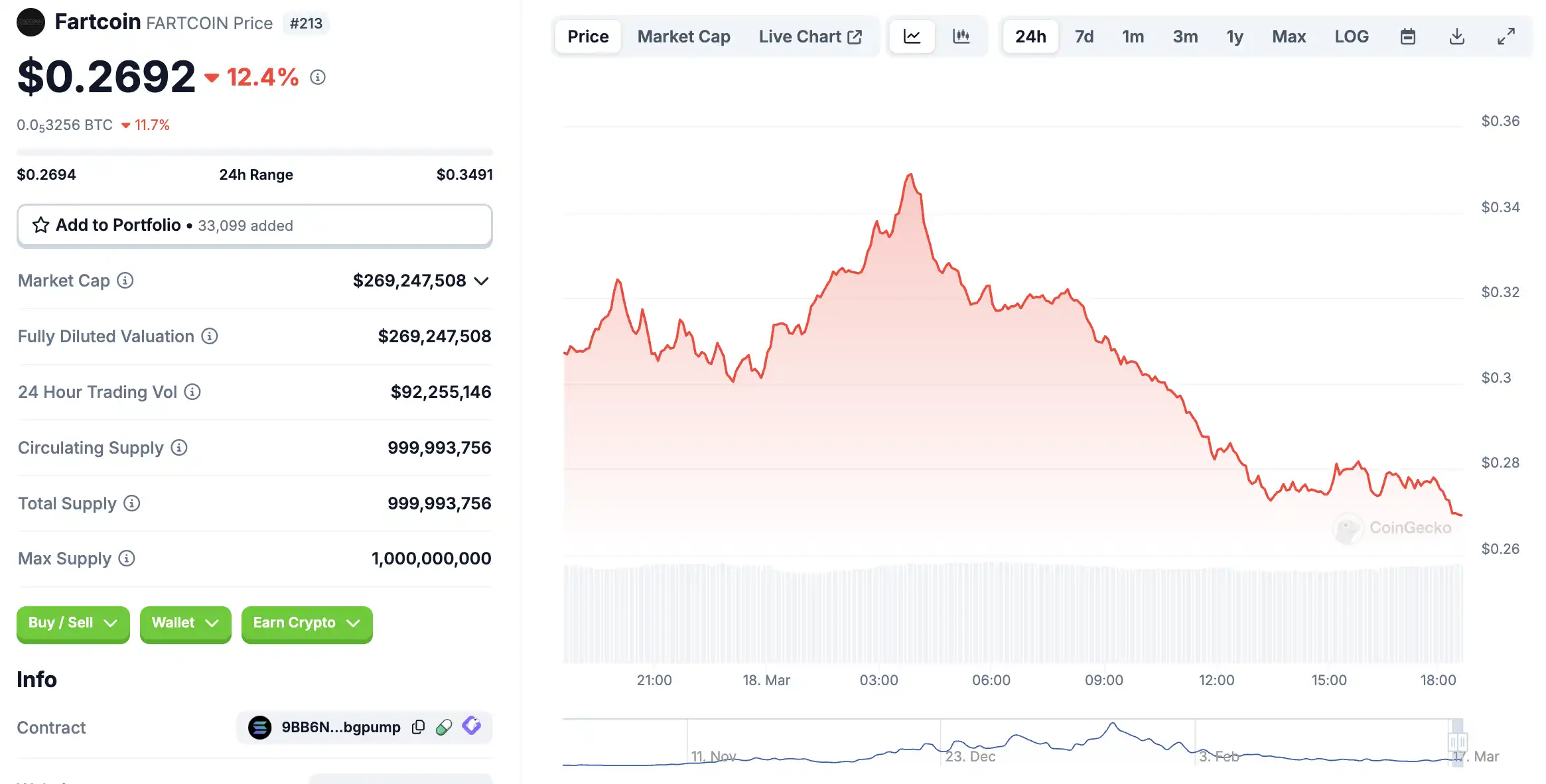Click the 24h Range progress bar
The height and width of the screenshot is (784, 1546).
(255, 153)
